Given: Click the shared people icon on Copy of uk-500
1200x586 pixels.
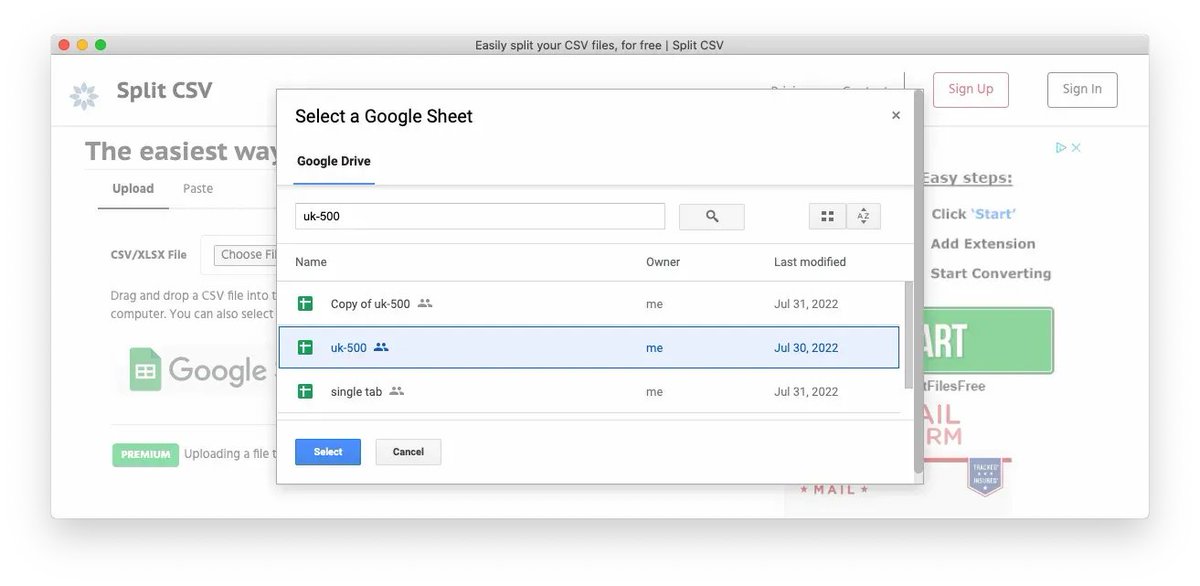Looking at the screenshot, I should pyautogui.click(x=425, y=303).
